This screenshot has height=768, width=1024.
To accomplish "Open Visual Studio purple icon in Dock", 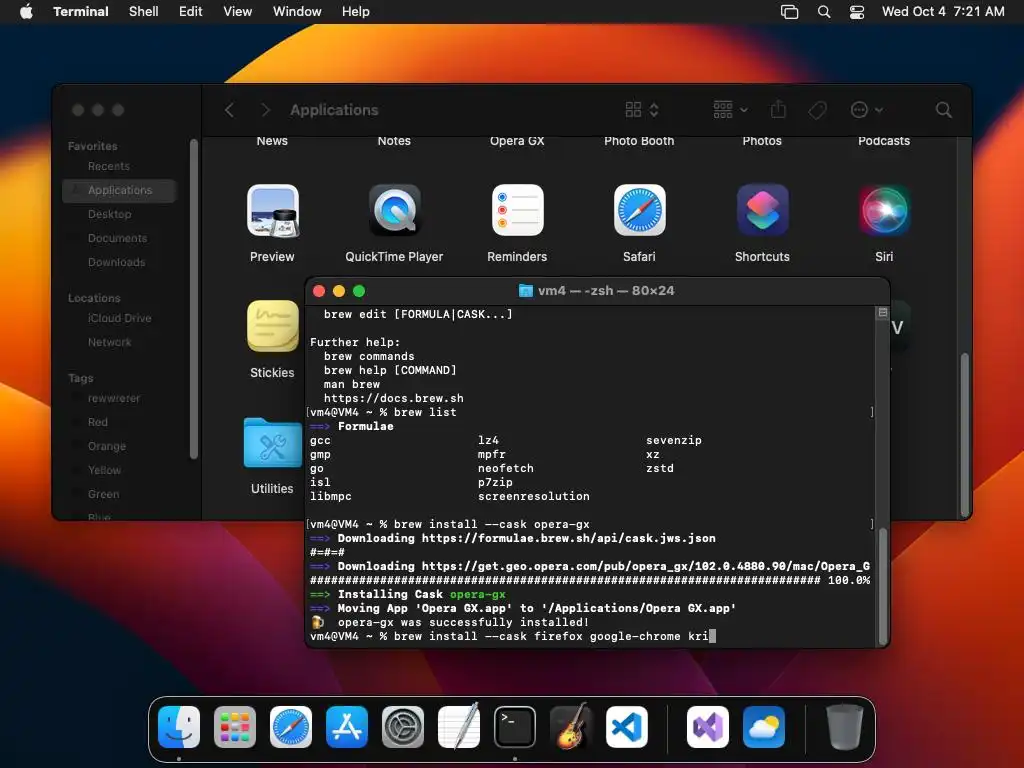I will pyautogui.click(x=708, y=726).
